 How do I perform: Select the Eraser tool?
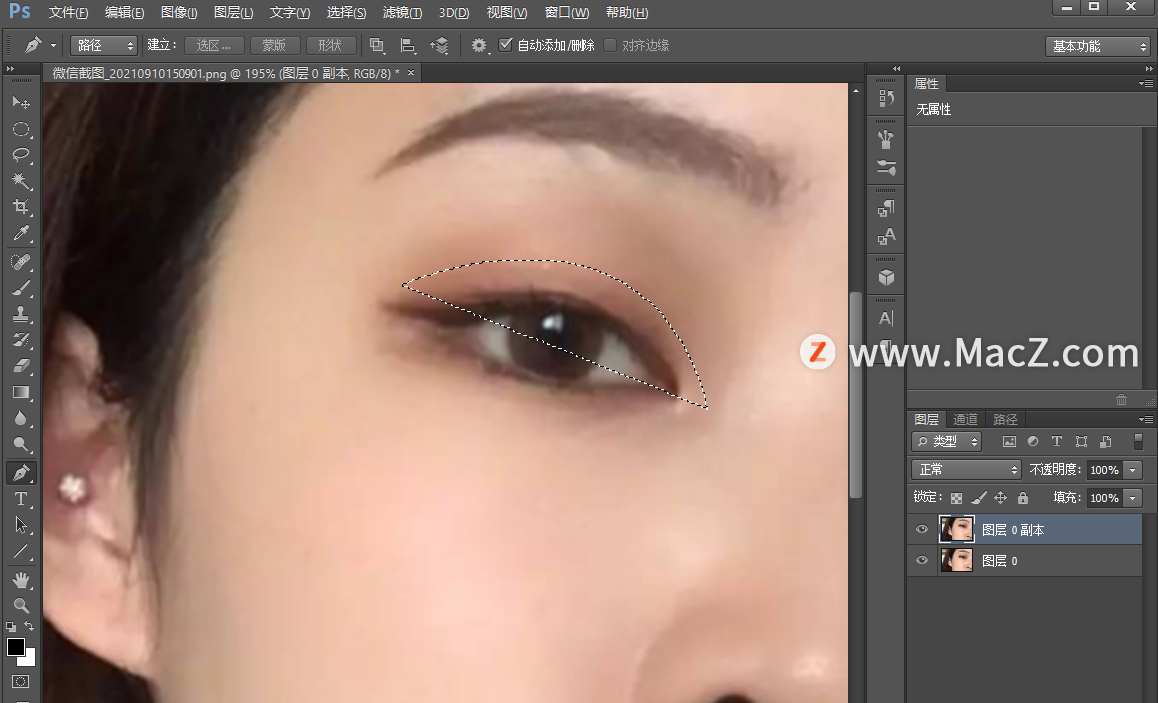tap(21, 366)
